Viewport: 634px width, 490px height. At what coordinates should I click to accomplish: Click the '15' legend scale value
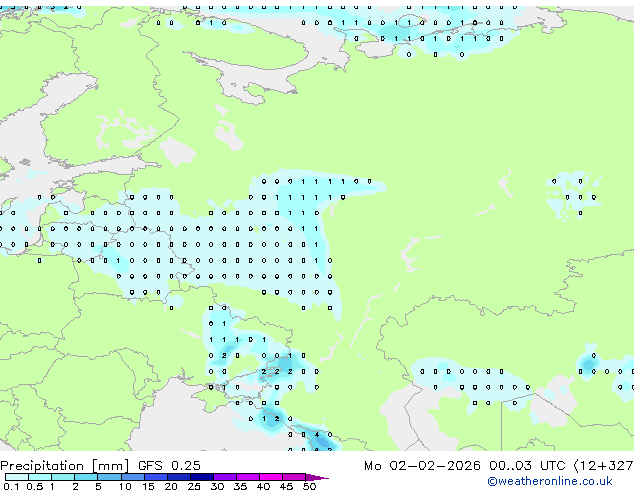[148, 486]
